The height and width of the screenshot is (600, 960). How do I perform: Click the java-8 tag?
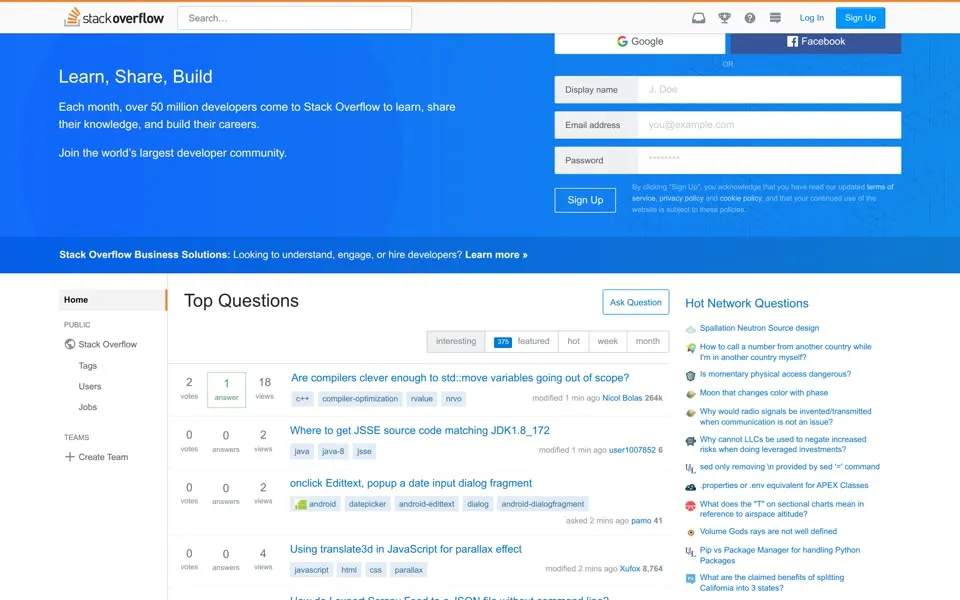click(333, 451)
